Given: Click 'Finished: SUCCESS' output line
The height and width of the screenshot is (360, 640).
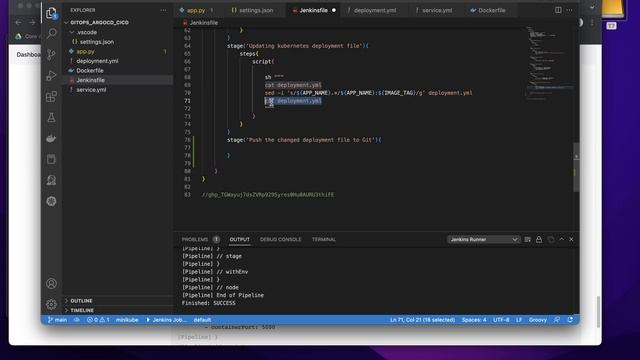Looking at the screenshot, I should coord(209,303).
